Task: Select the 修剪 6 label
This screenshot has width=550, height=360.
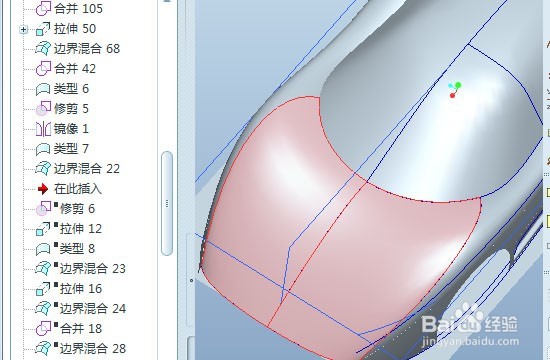Action: coord(77,209)
